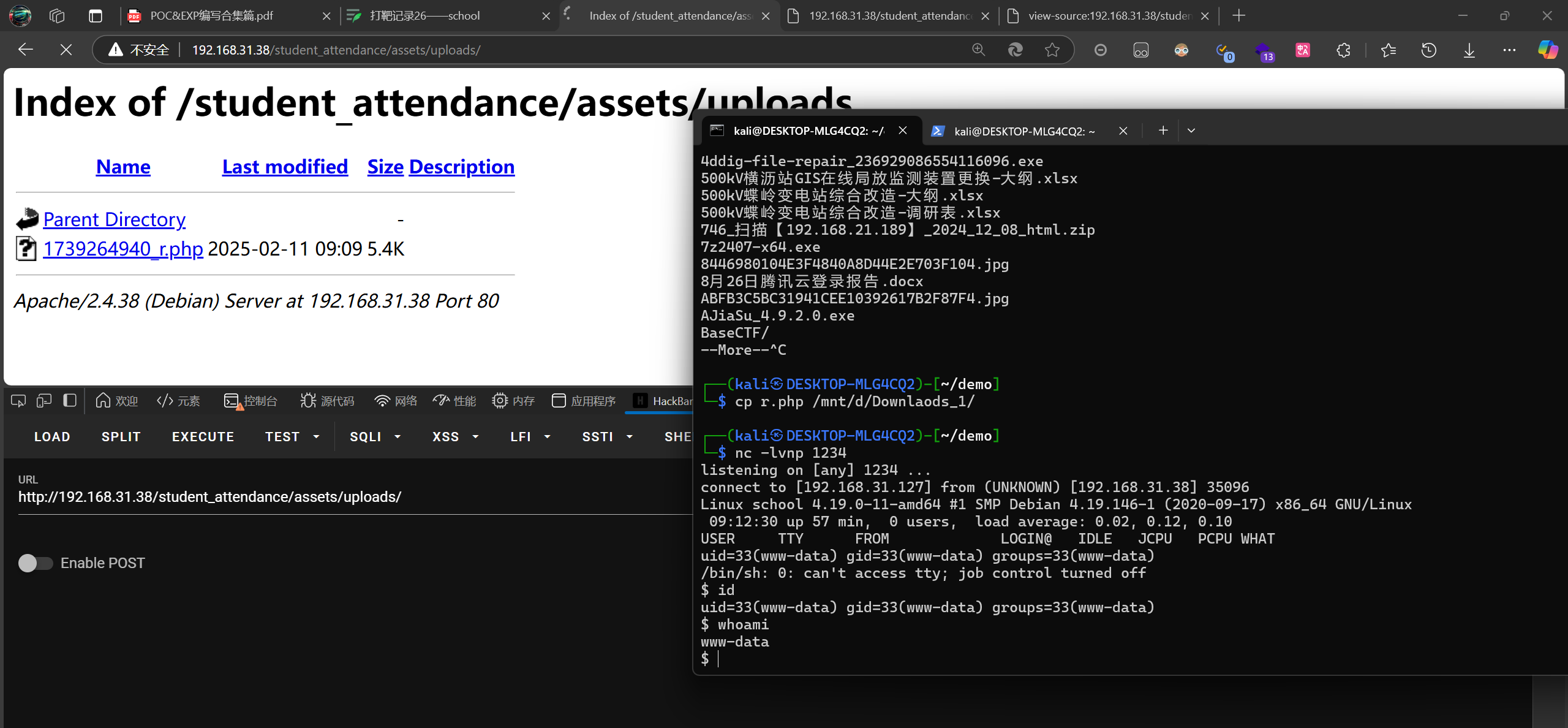Click the browser back arrow icon

click(x=26, y=50)
